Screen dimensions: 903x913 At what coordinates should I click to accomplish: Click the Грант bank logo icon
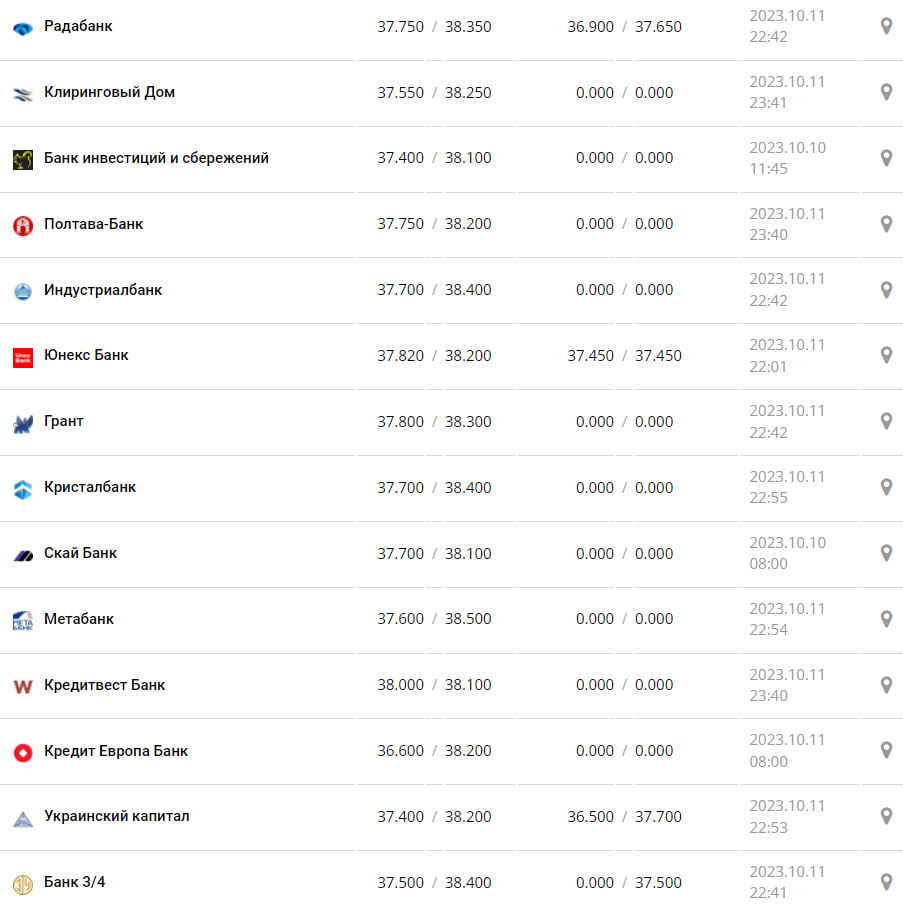coord(23,423)
